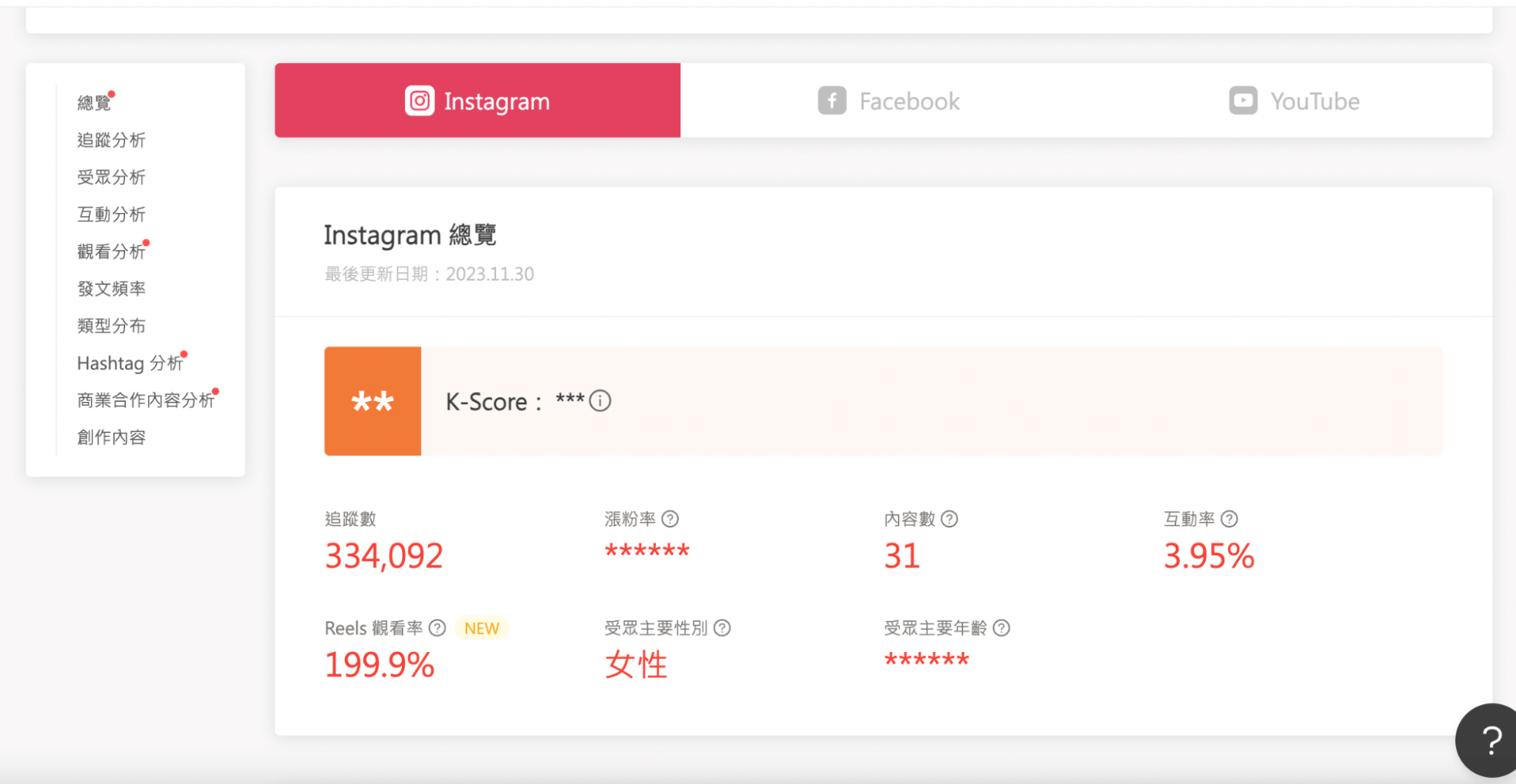Viewport: 1516px width, 784px height.
Task: Open help icon next to 受眾主要性別
Action: coord(722,628)
